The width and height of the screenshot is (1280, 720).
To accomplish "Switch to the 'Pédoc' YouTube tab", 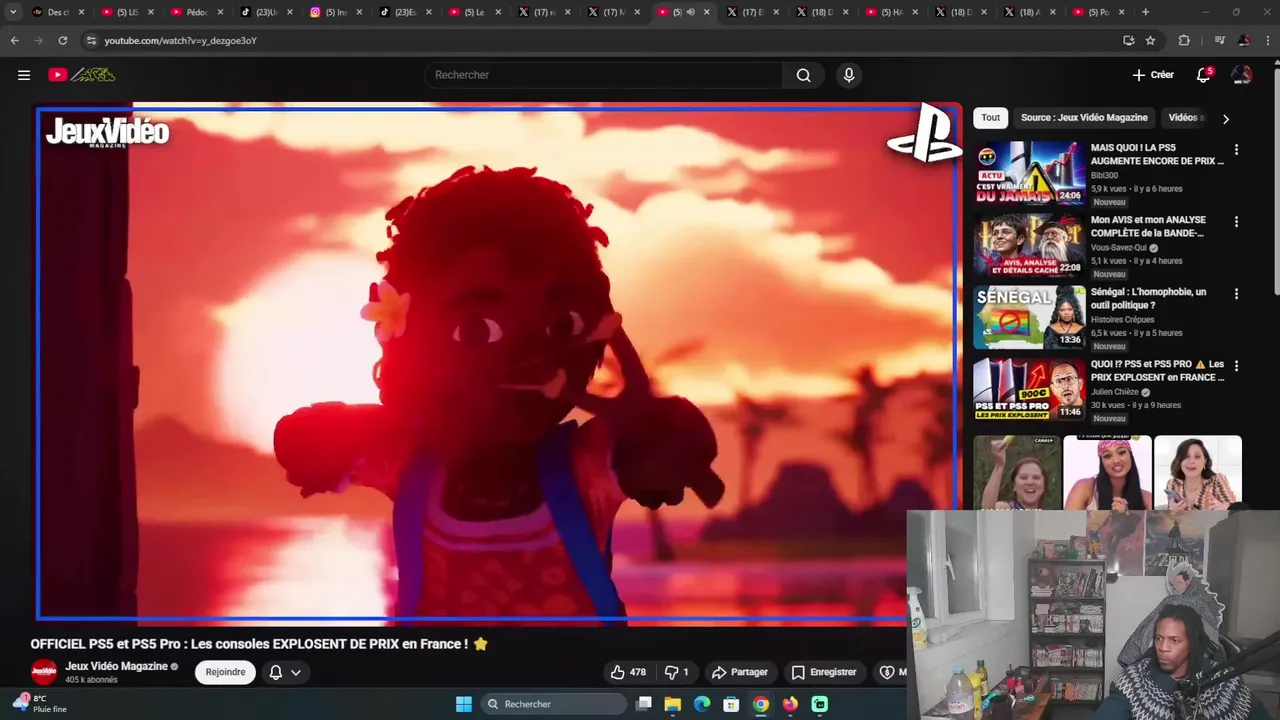I will click(195, 12).
